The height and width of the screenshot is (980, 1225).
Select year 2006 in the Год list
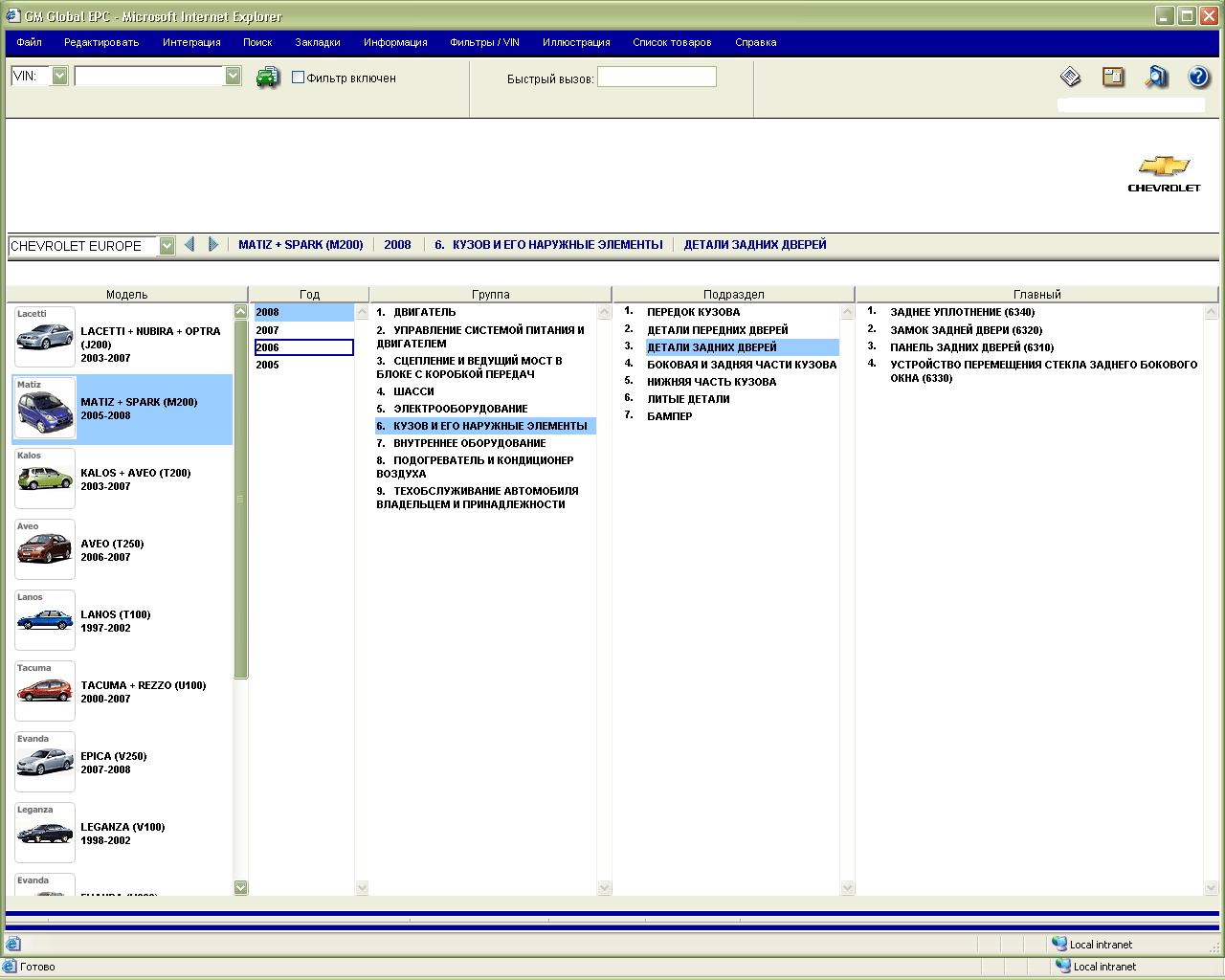point(303,347)
